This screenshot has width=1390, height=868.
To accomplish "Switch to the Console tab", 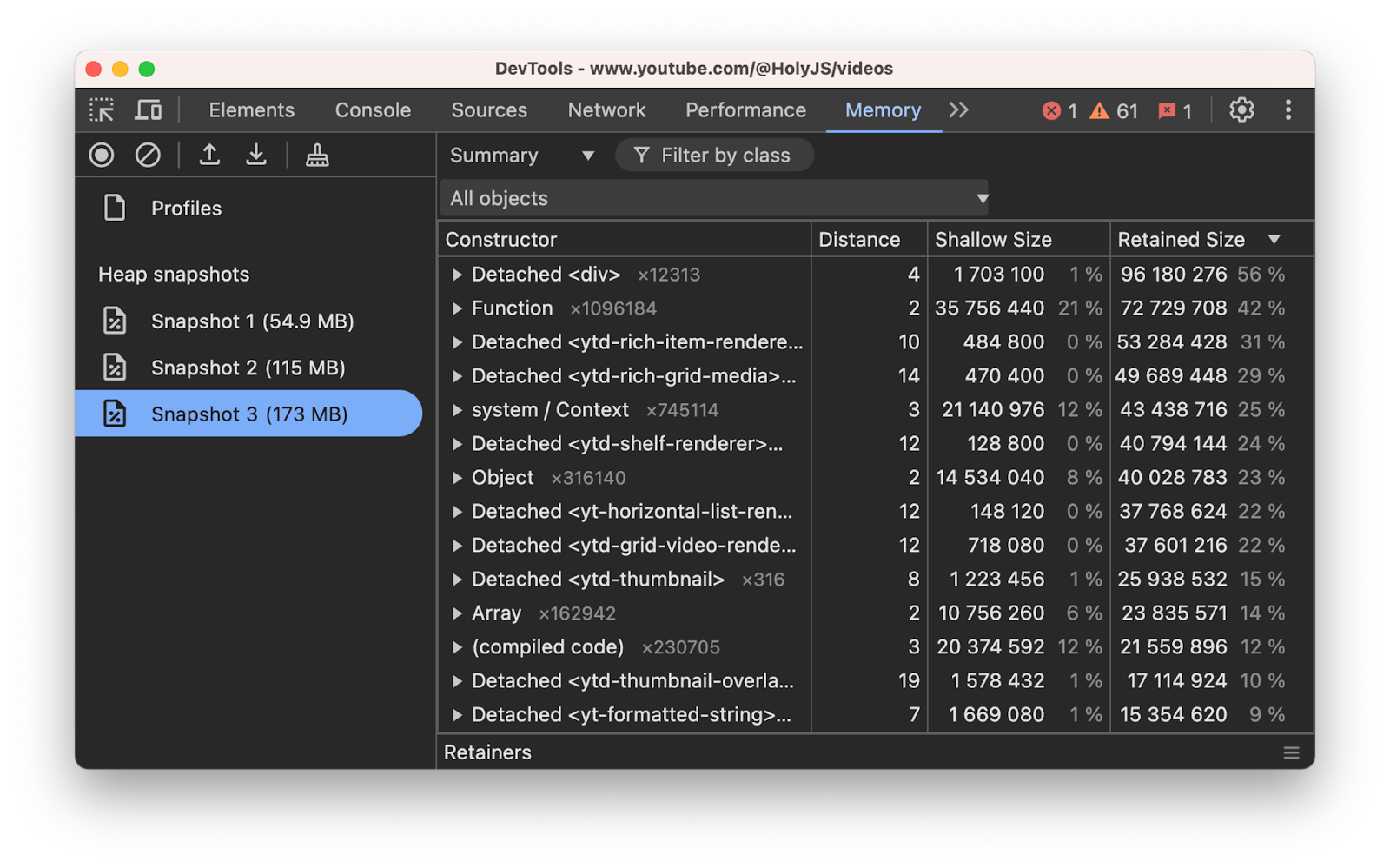I will point(373,110).
